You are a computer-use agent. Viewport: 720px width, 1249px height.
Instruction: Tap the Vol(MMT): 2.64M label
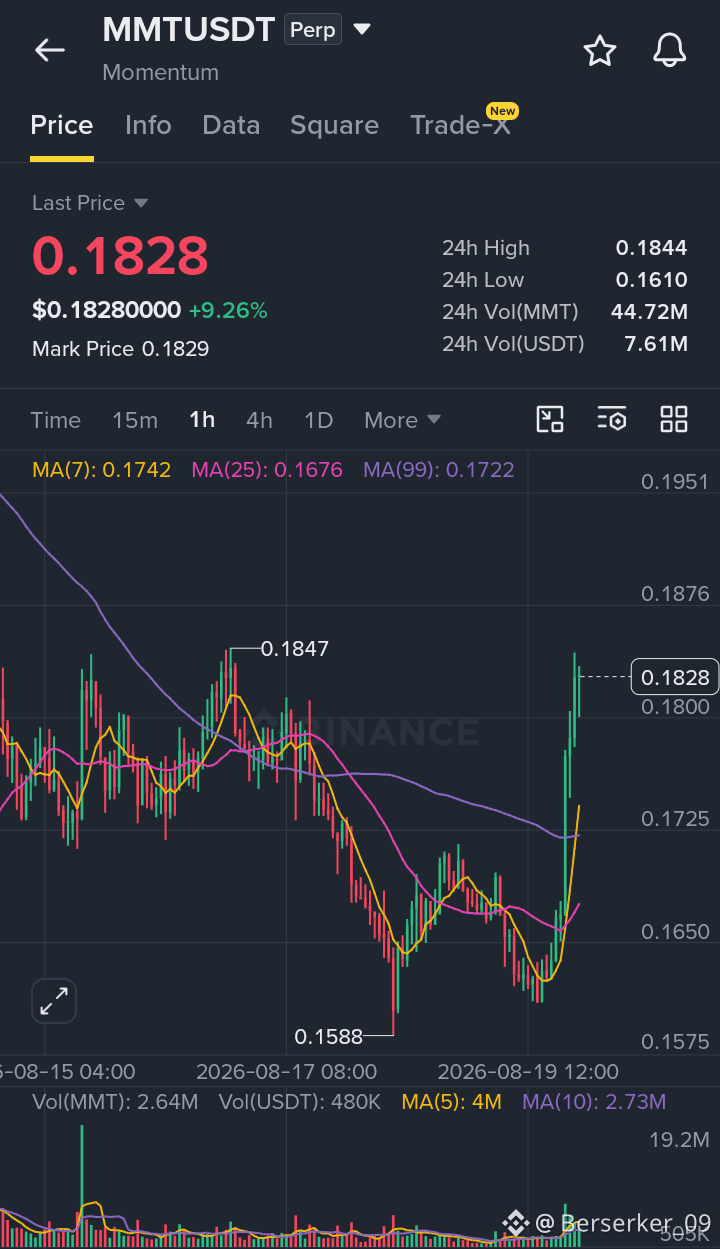tap(115, 1102)
